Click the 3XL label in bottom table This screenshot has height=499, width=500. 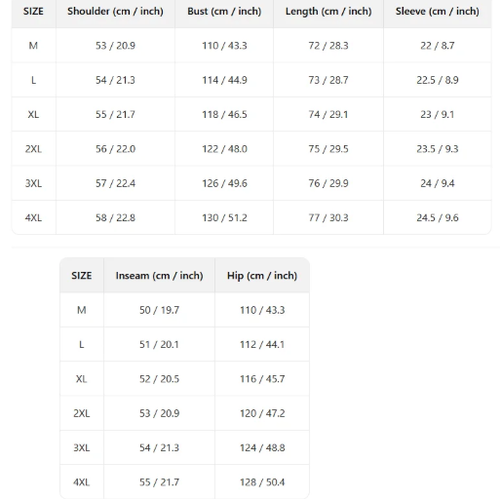(82, 448)
